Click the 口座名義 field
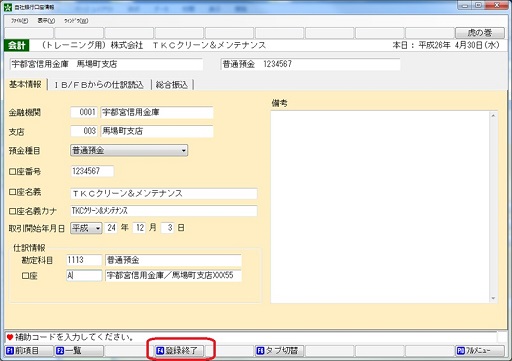Viewport: 512px width, 361px height. [164, 193]
